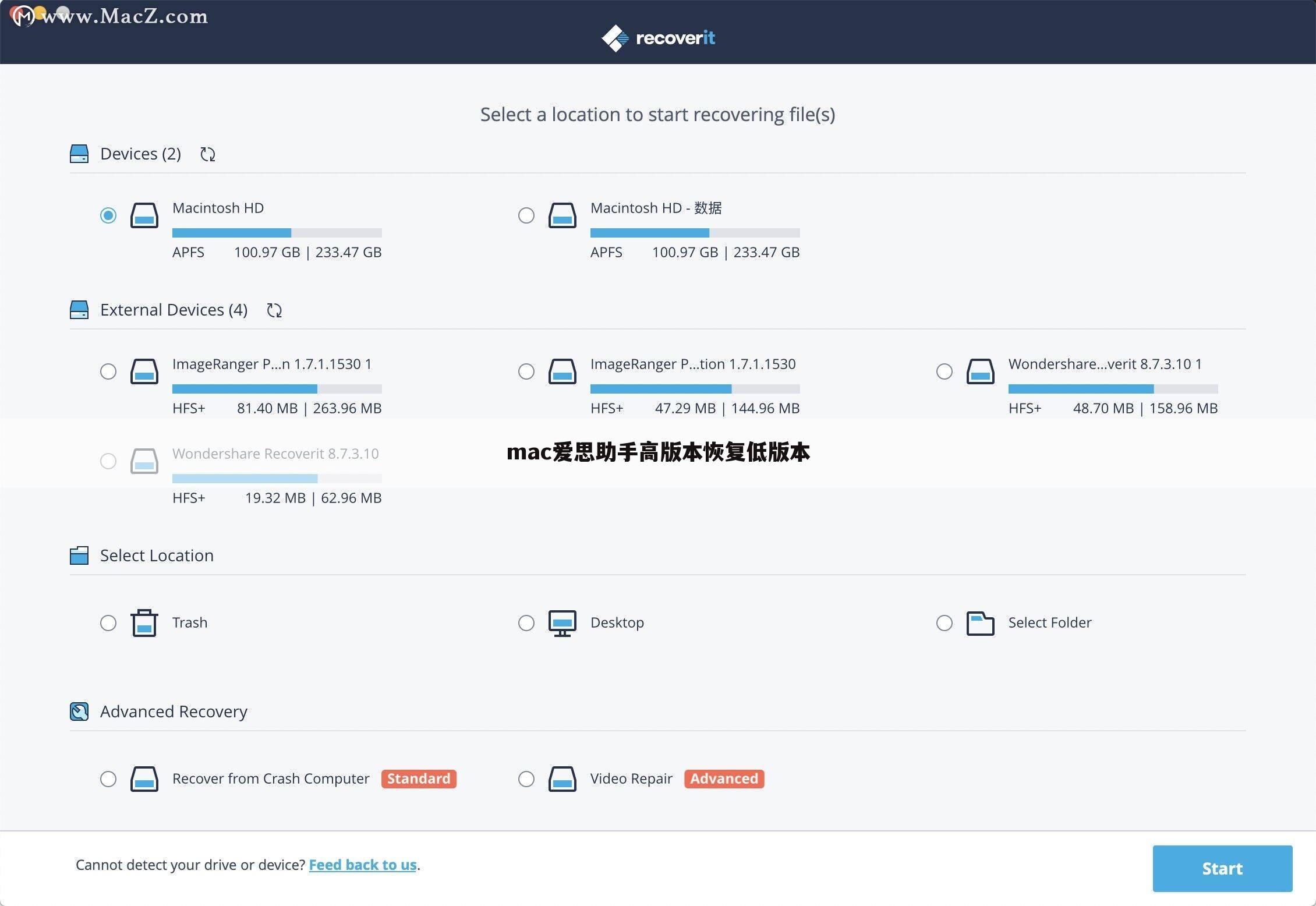Click the Macintosh HD label

[218, 208]
